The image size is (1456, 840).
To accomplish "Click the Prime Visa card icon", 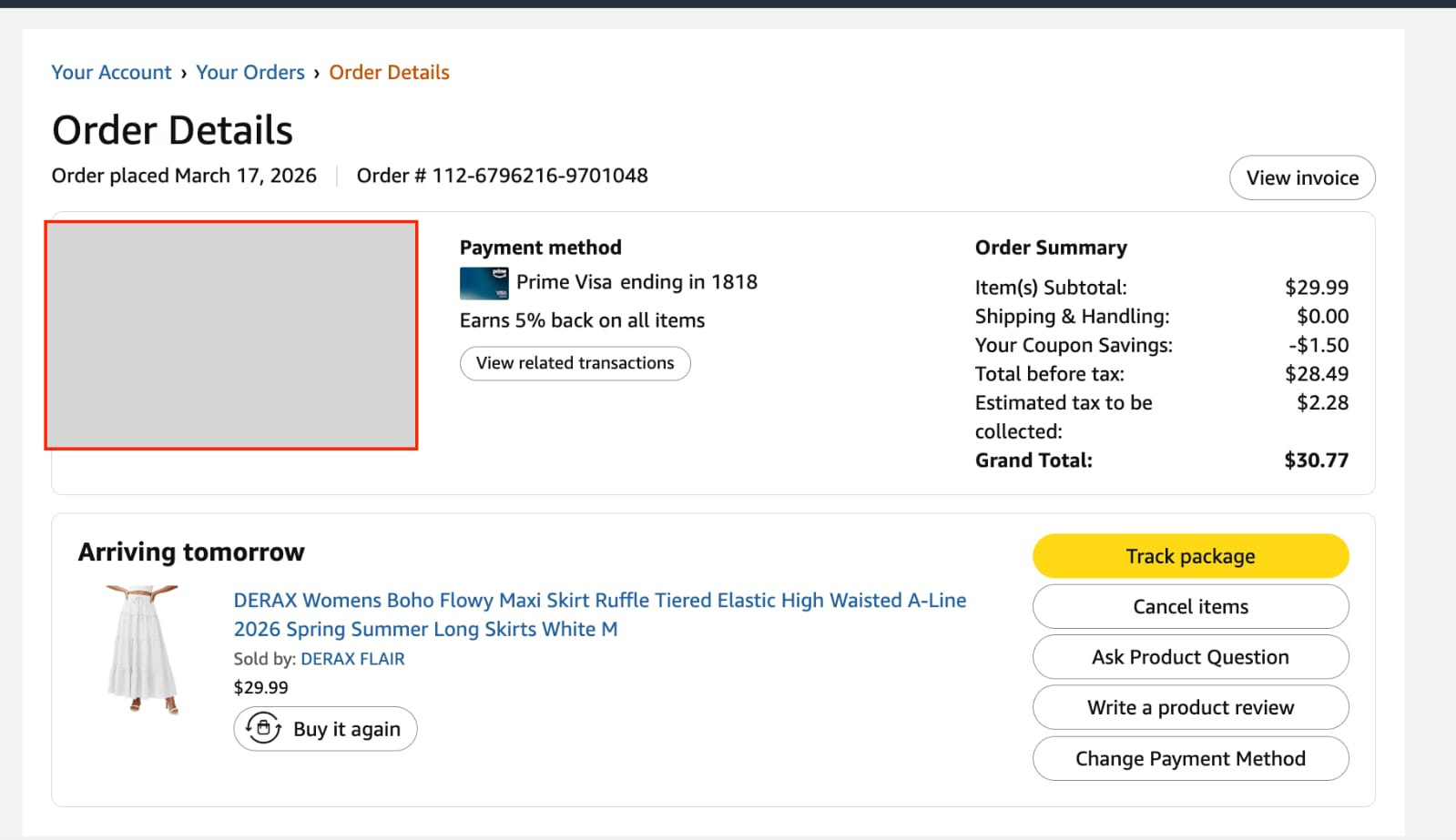I will (484, 283).
